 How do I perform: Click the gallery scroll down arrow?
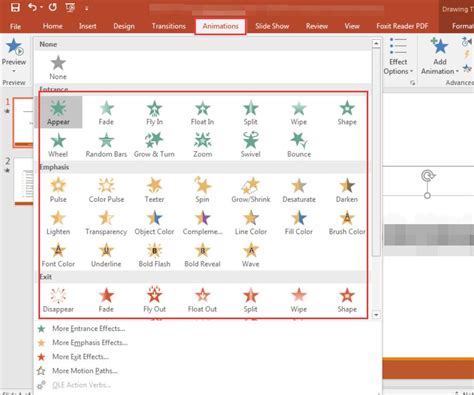tap(376, 315)
